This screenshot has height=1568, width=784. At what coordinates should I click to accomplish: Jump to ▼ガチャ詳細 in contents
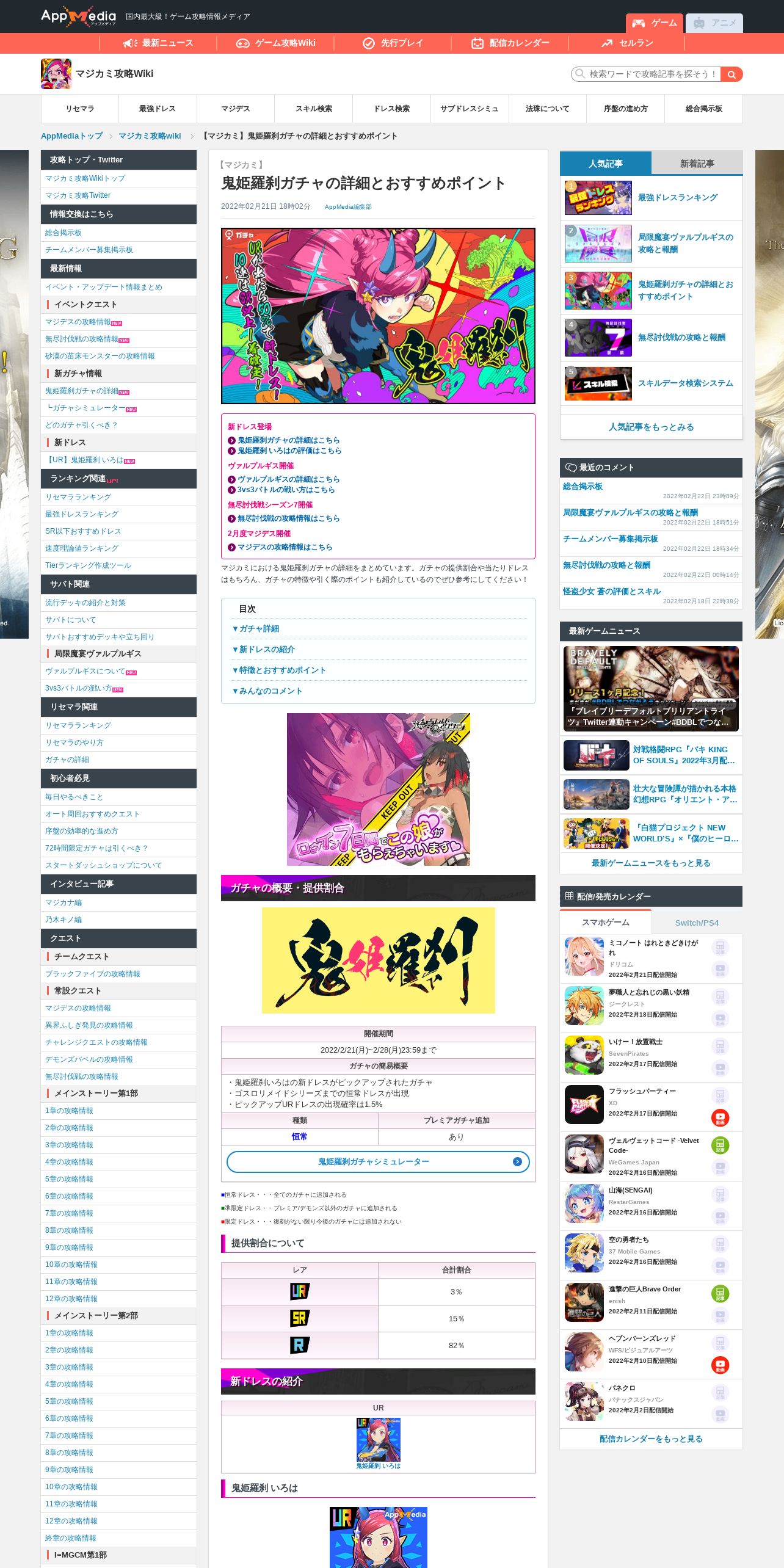click(x=255, y=629)
